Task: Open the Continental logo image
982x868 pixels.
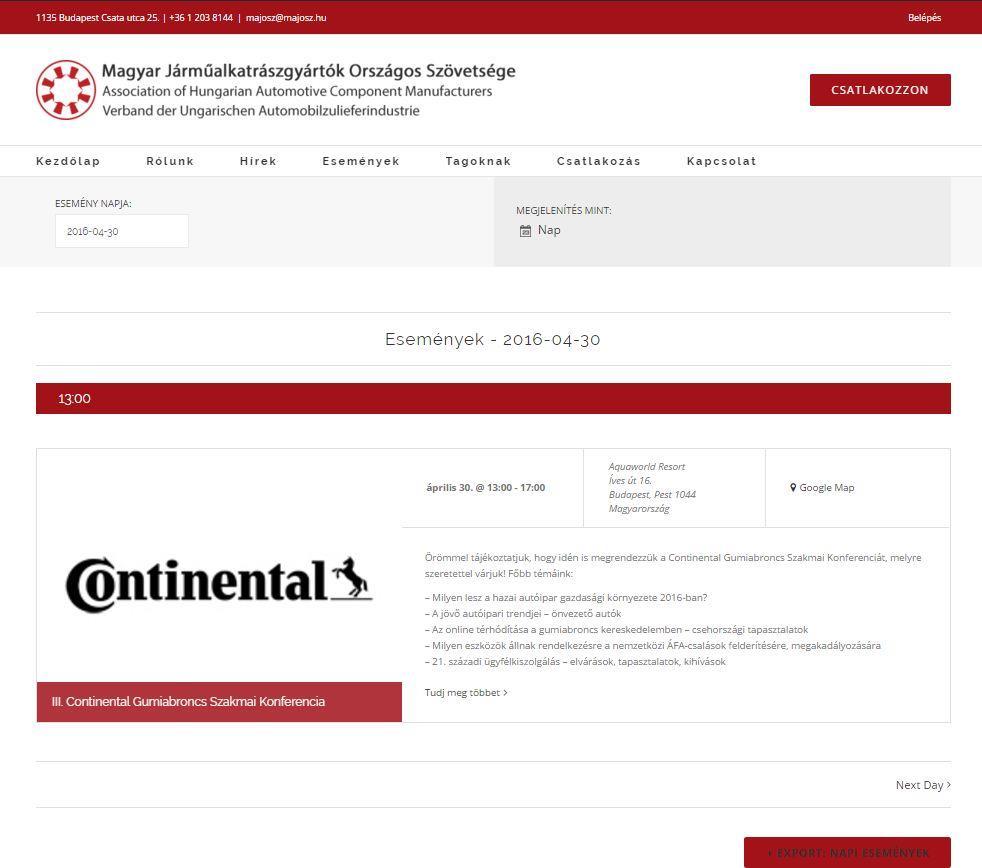Action: pos(219,584)
